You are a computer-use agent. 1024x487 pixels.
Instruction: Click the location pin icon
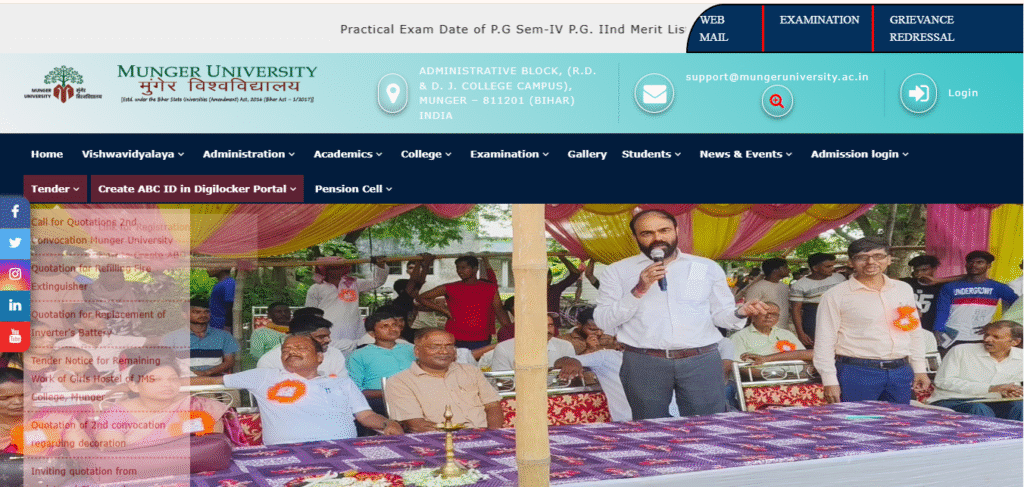[392, 93]
